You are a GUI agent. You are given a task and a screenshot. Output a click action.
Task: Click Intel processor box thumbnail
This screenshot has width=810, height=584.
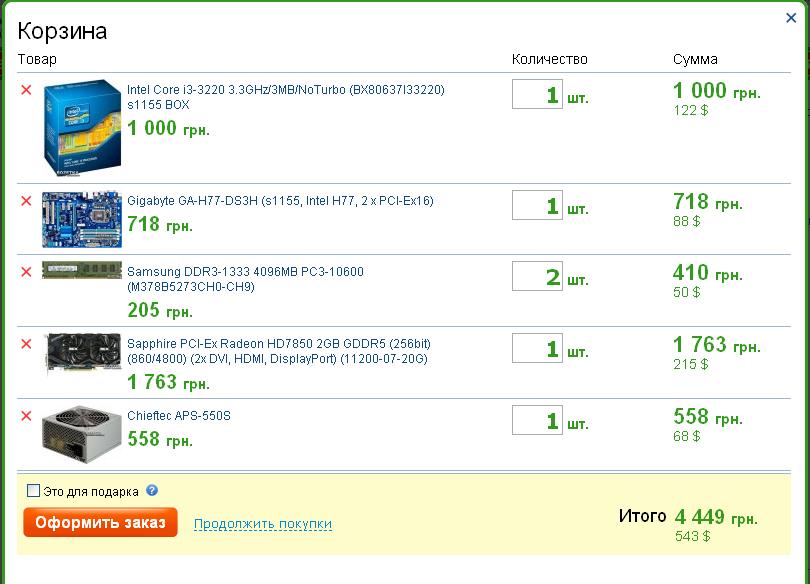click(83, 128)
